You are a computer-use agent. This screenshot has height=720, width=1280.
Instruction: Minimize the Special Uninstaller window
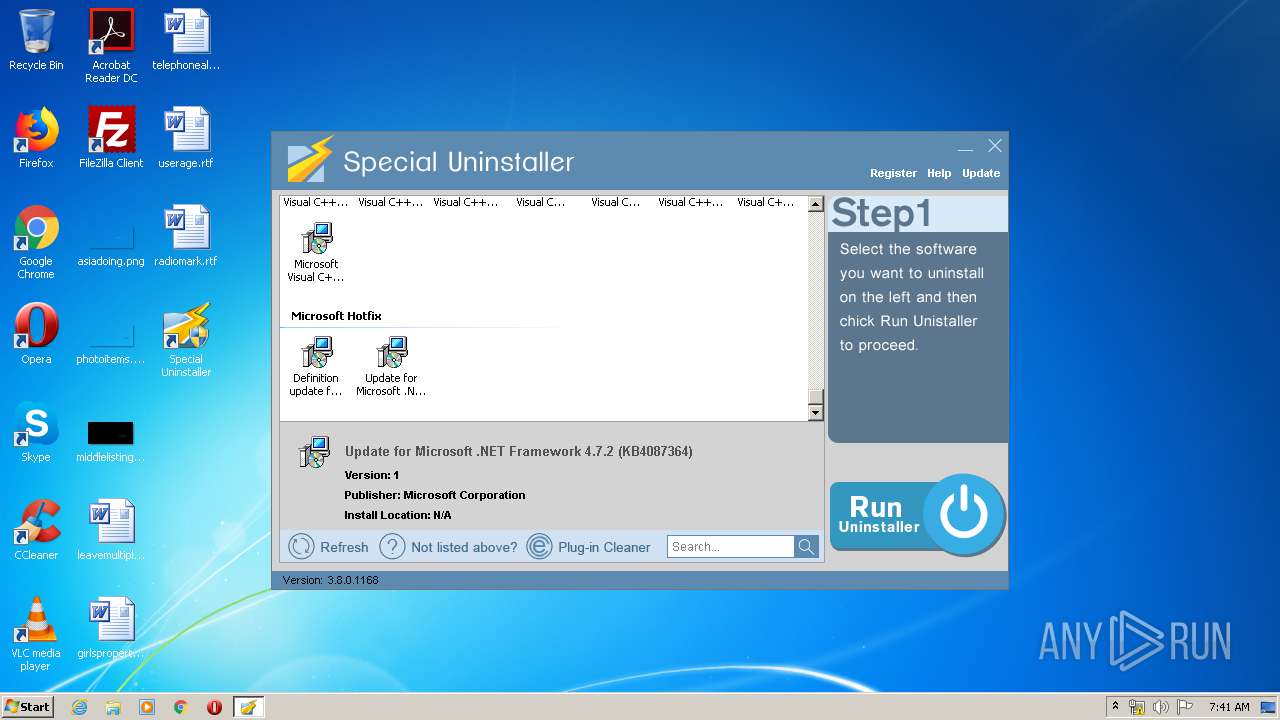tap(965, 148)
